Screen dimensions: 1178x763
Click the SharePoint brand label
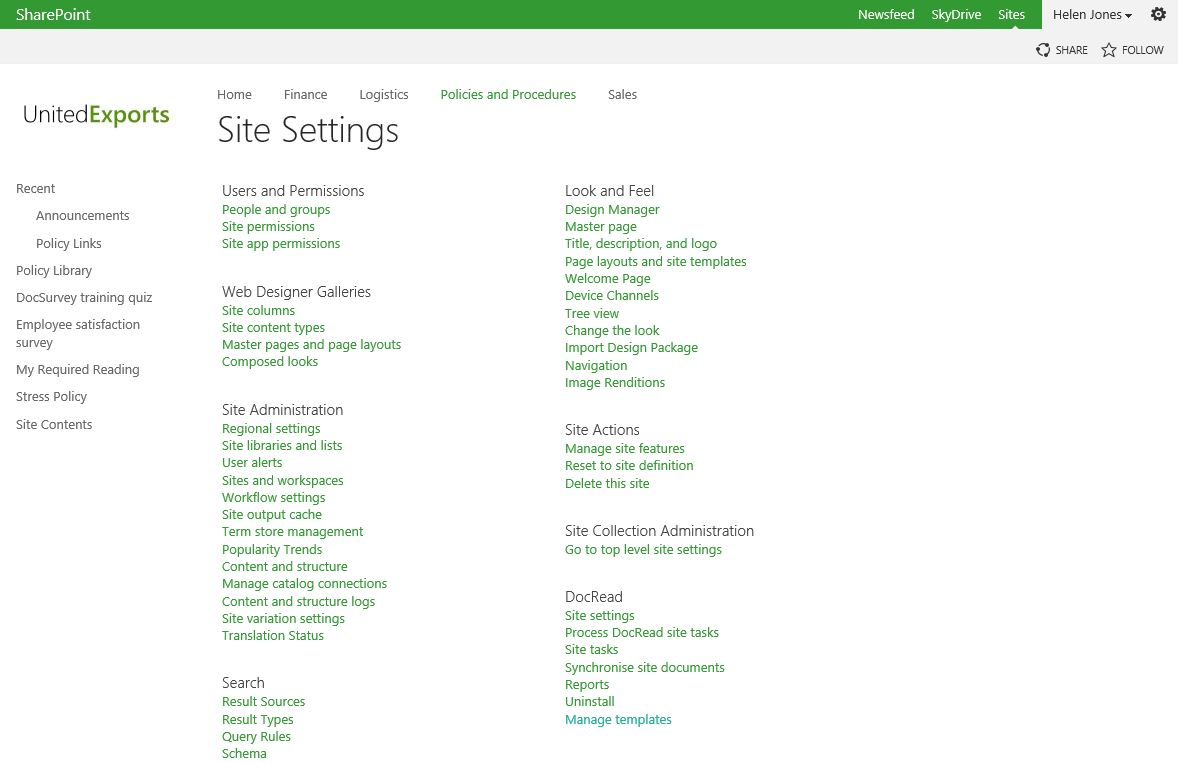point(53,15)
